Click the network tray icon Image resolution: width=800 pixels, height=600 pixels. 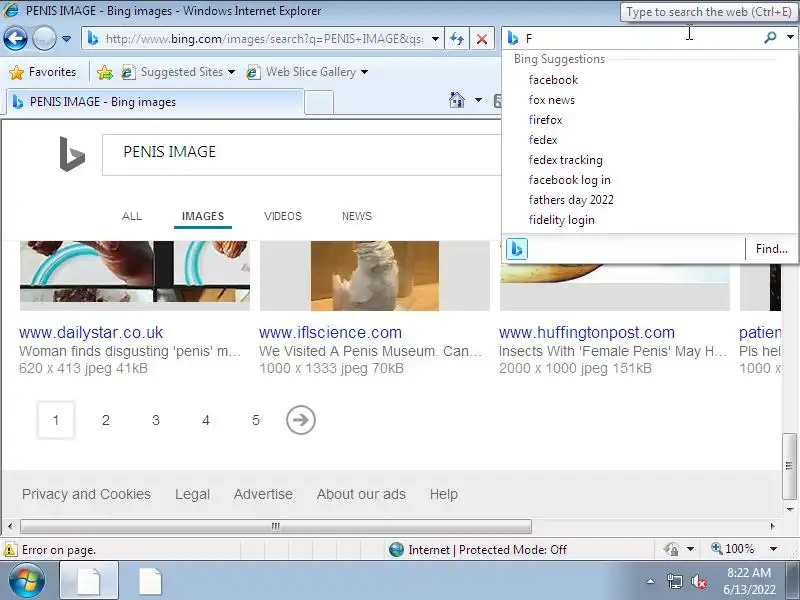tap(674, 581)
